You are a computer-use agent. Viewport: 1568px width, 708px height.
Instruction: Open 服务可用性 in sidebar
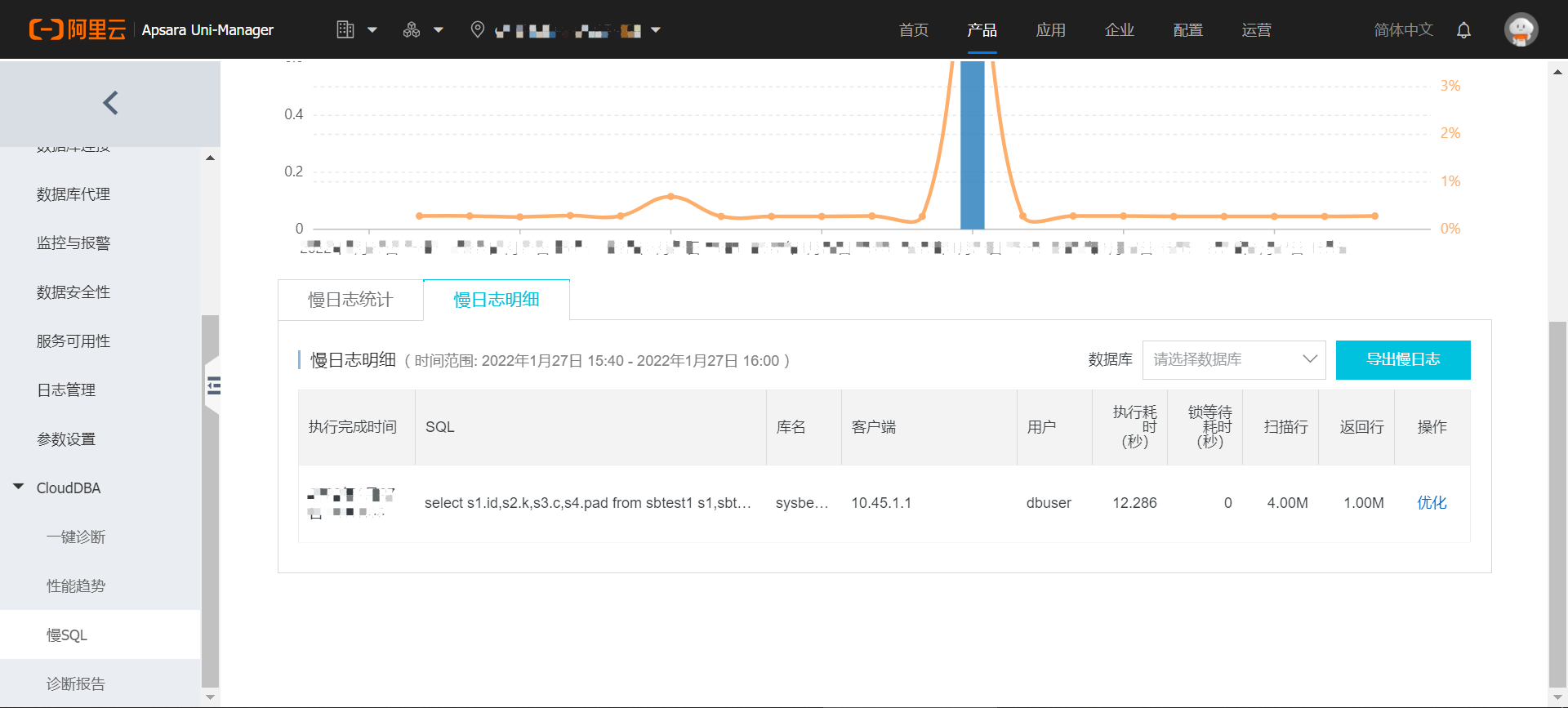click(73, 341)
